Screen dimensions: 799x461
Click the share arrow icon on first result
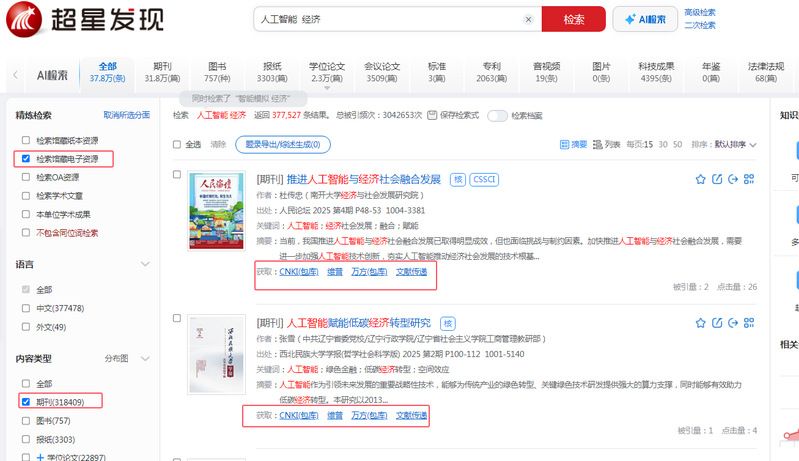click(733, 179)
